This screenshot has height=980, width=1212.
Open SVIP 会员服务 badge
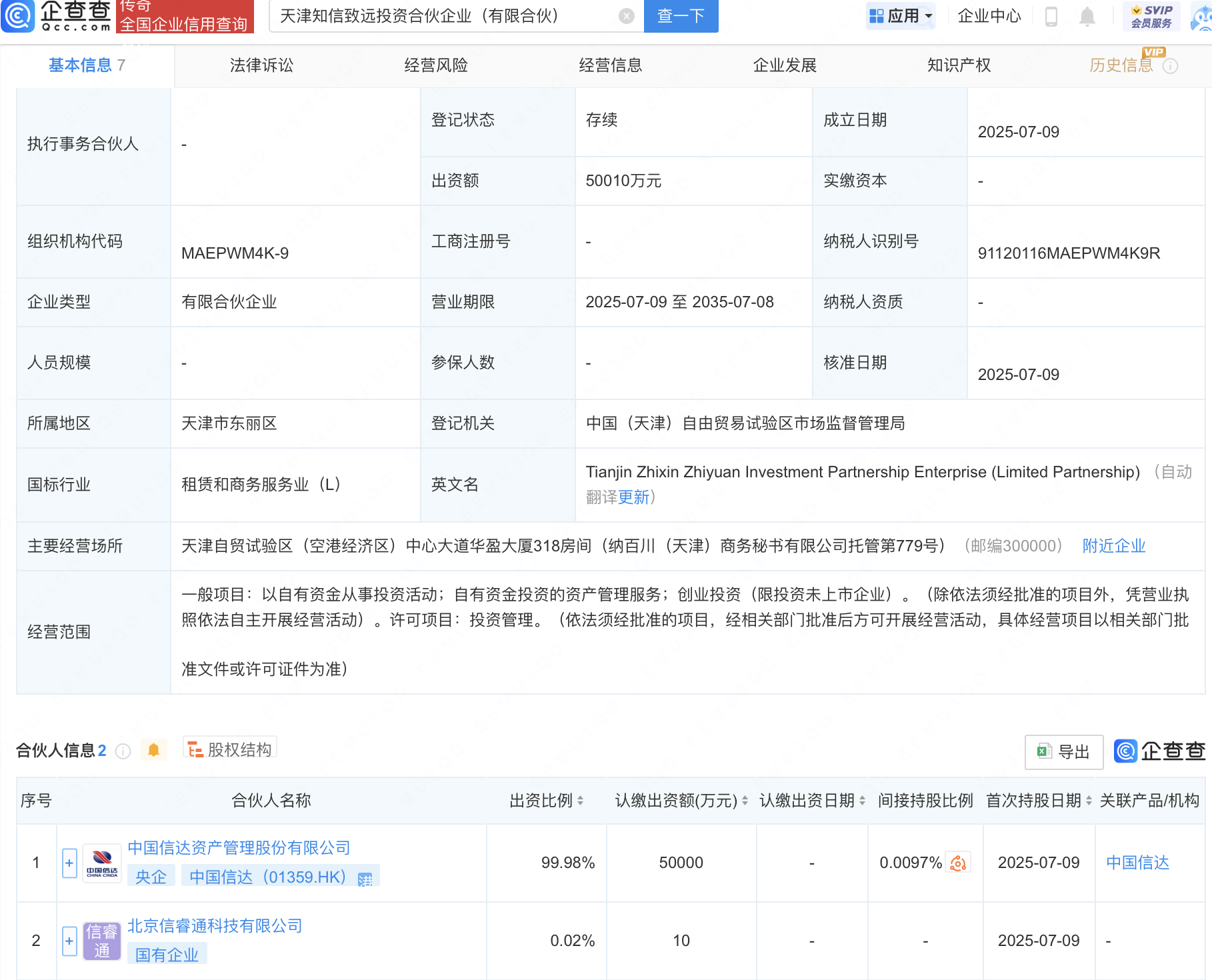[1151, 16]
